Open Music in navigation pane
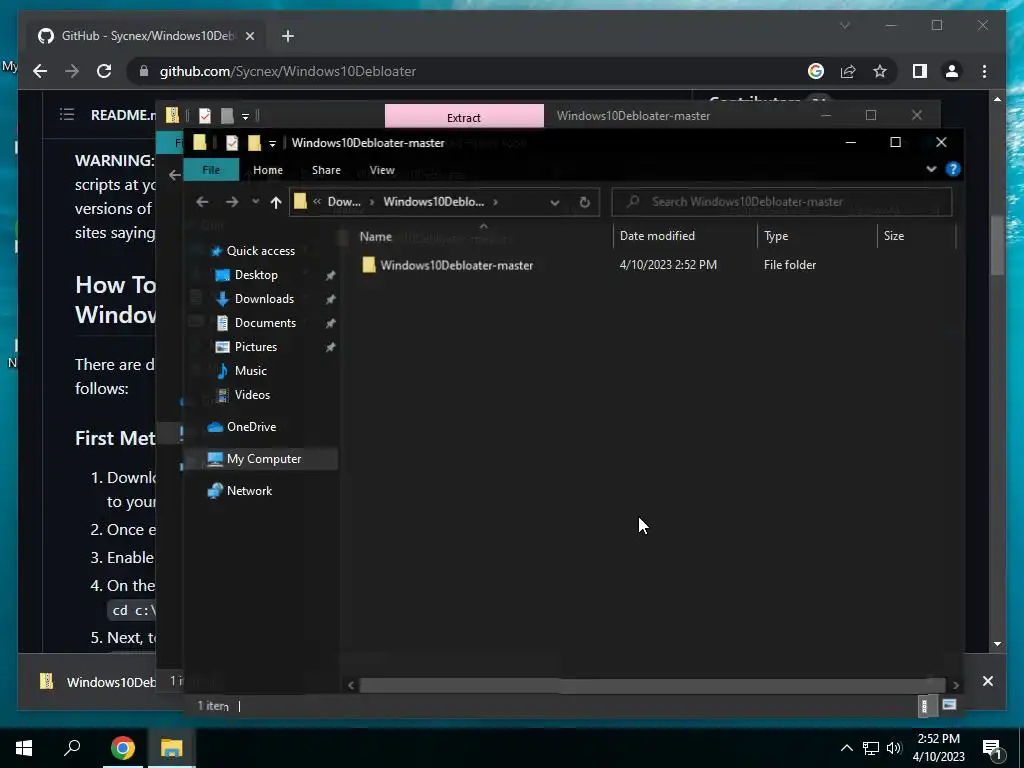 pos(251,370)
